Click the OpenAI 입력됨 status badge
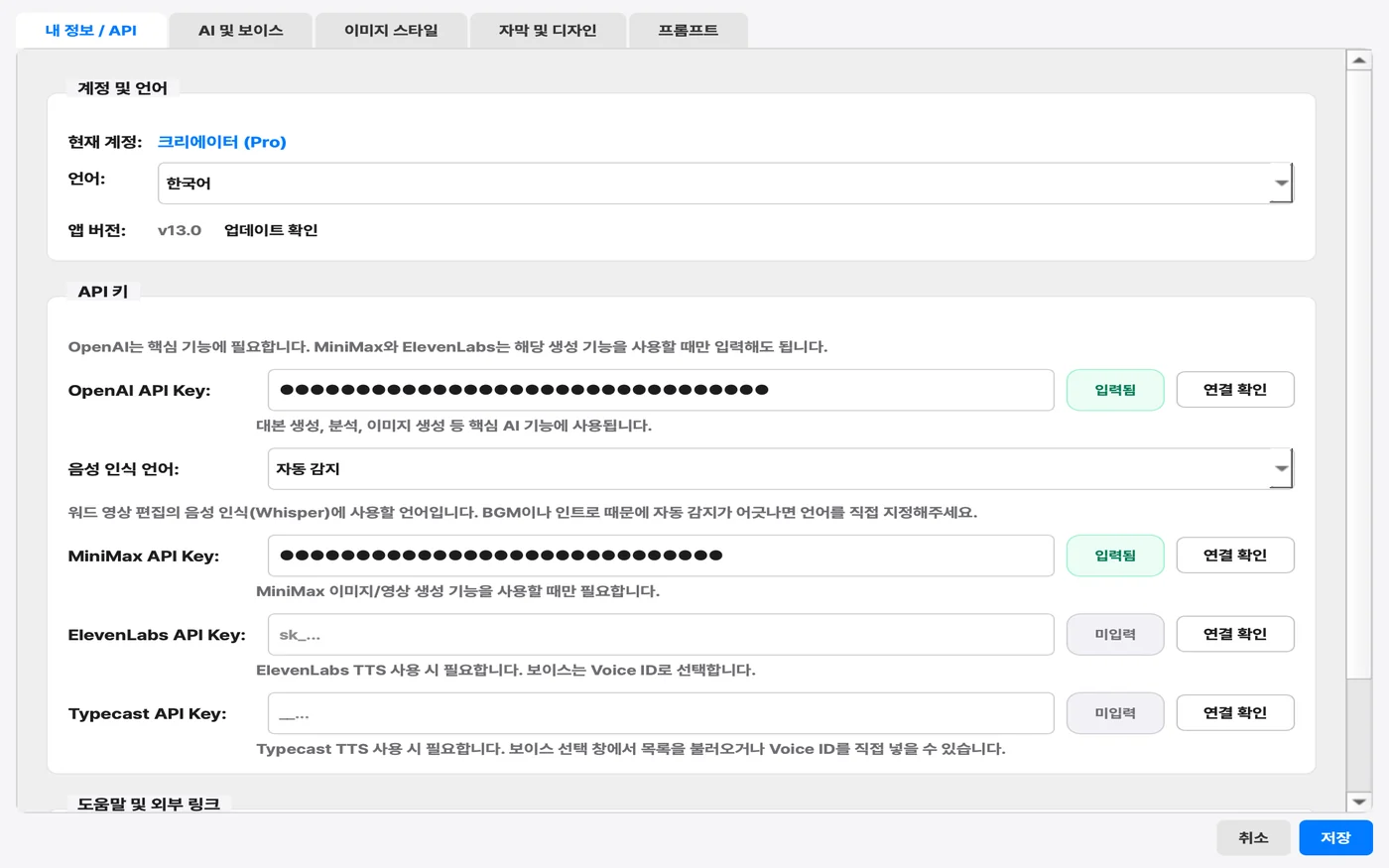 (x=1115, y=390)
